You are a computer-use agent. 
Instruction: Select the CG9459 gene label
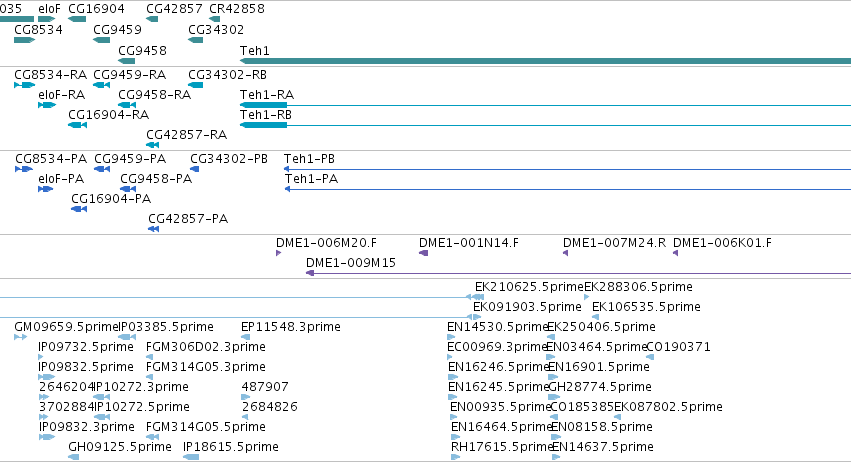click(x=117, y=30)
